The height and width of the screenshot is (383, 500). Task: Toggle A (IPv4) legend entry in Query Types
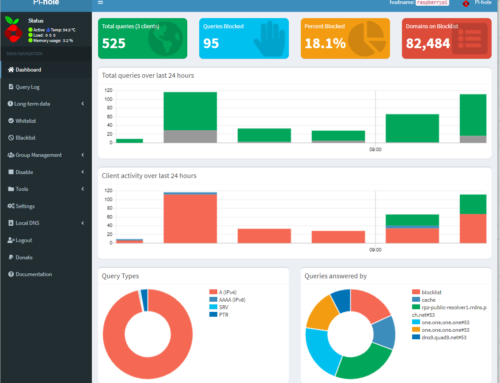pyautogui.click(x=223, y=292)
